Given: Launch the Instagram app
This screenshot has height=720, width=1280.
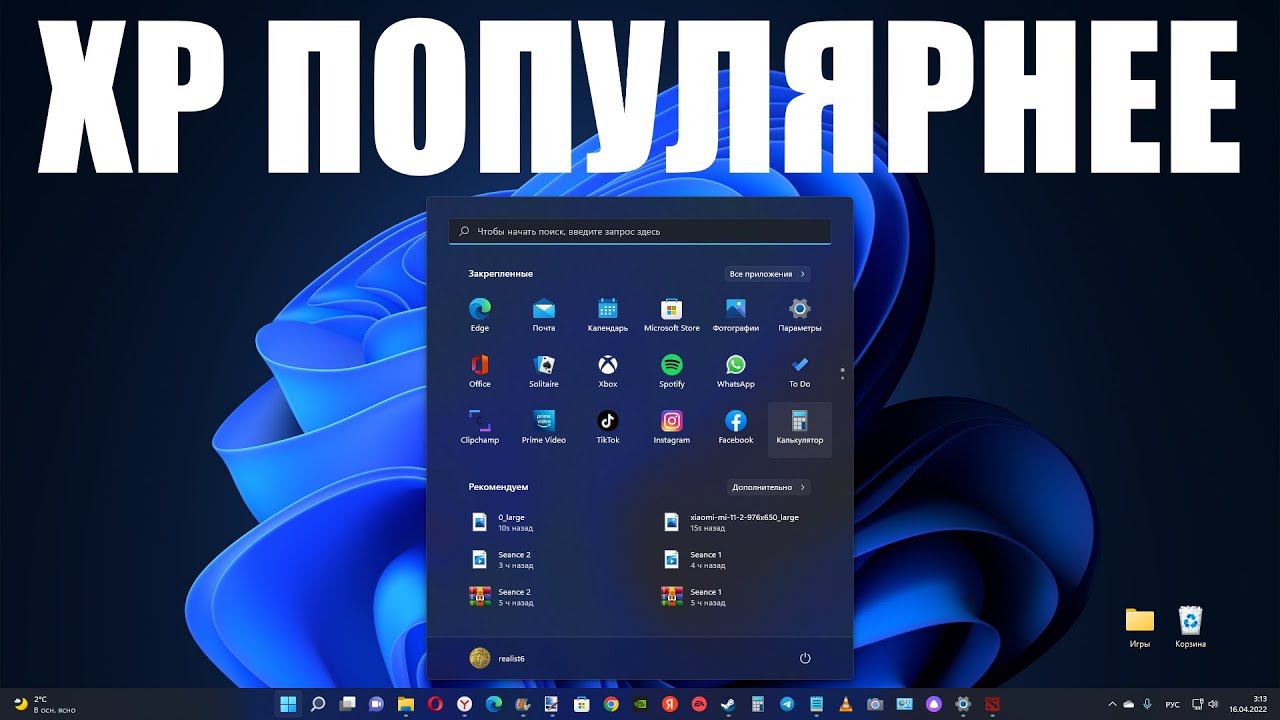Looking at the screenshot, I should click(672, 426).
